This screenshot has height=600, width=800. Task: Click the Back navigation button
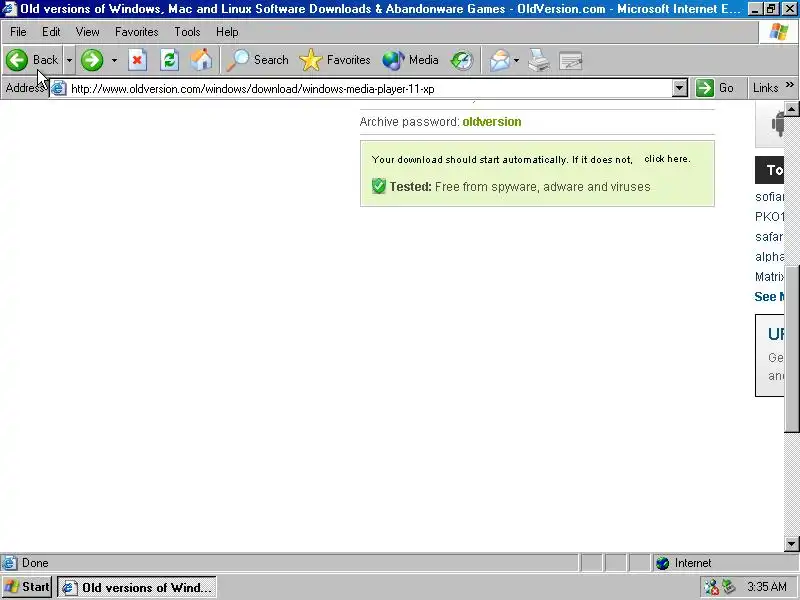click(32, 60)
